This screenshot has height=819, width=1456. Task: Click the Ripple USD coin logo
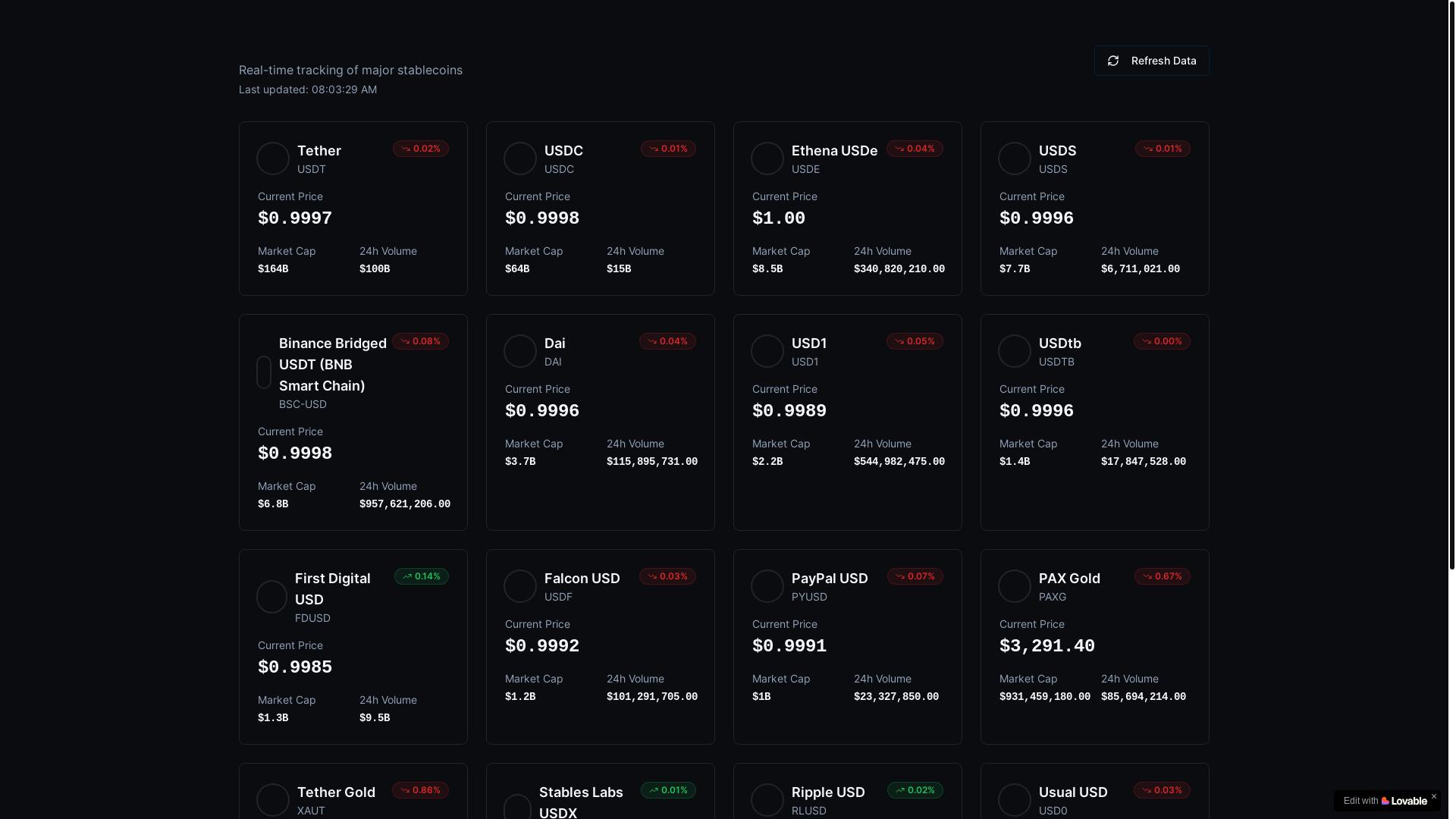click(767, 800)
